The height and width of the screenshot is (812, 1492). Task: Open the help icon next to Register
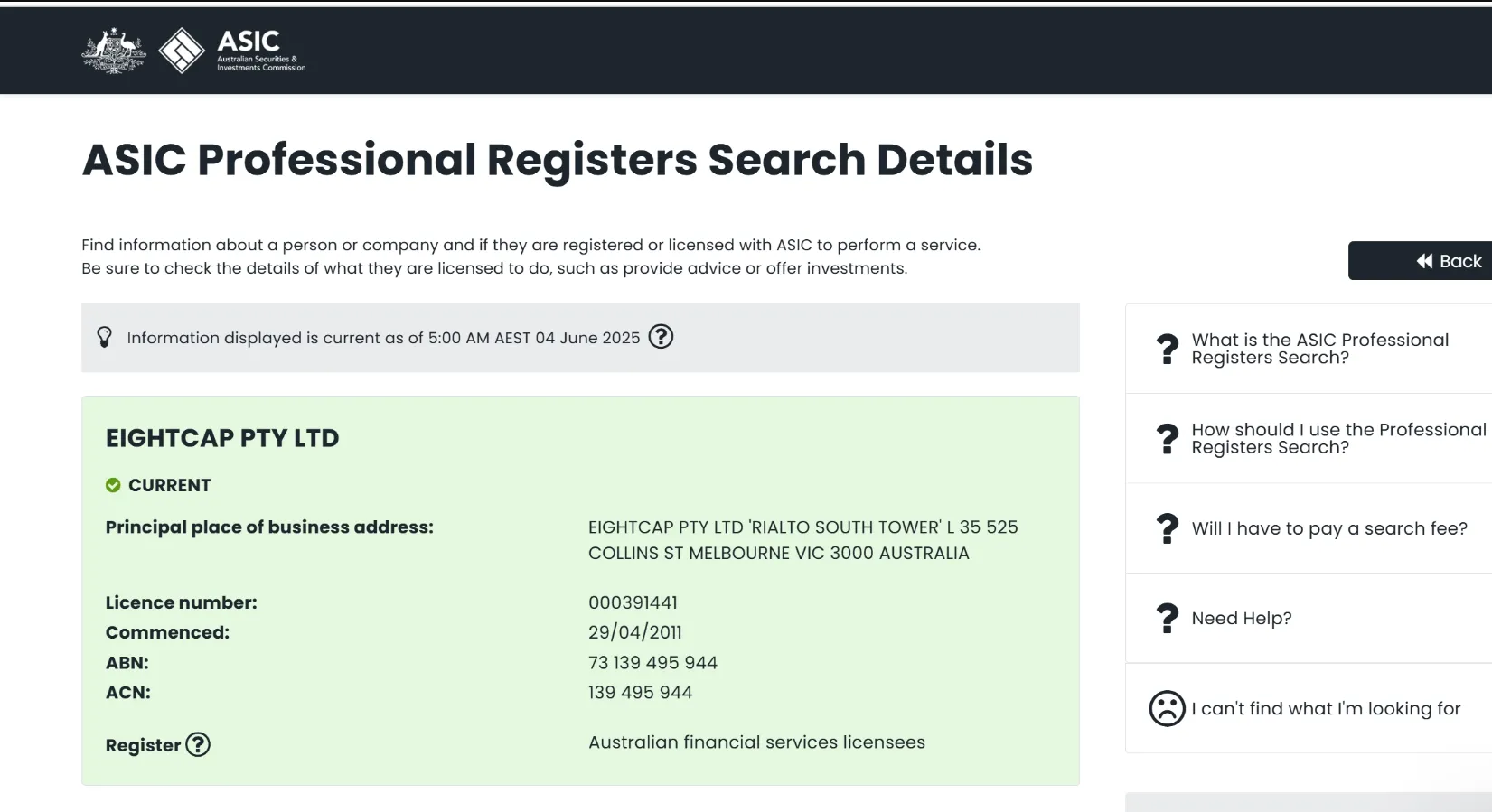(x=198, y=744)
